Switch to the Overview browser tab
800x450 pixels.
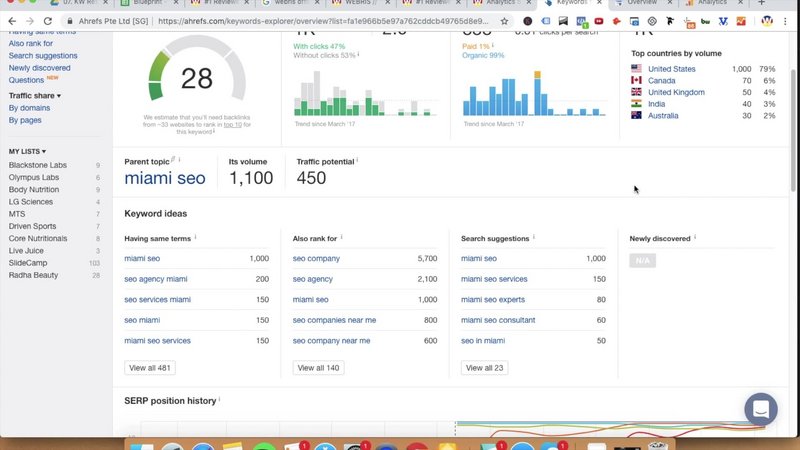click(641, 3)
